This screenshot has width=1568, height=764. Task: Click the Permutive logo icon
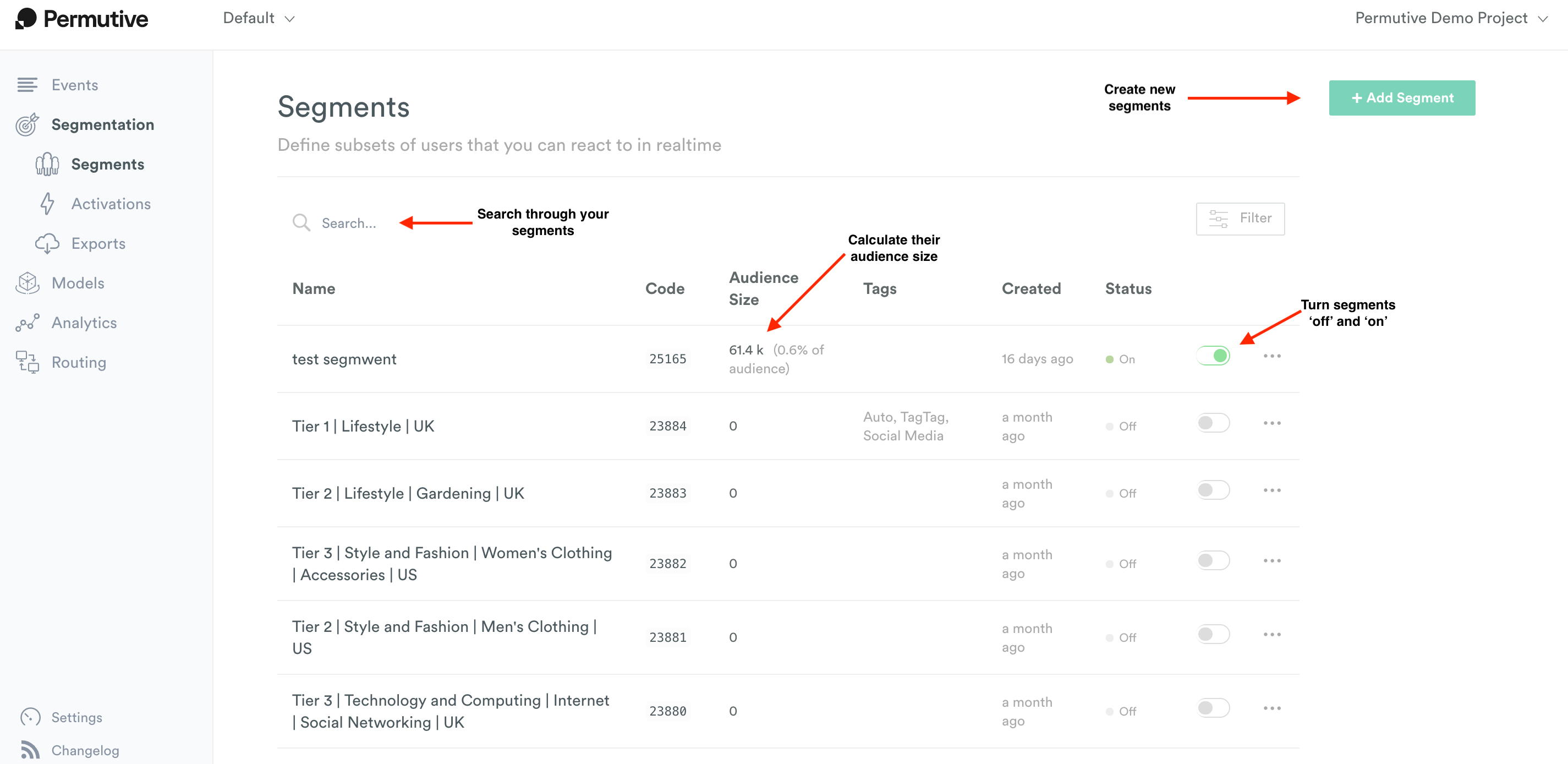pos(26,18)
